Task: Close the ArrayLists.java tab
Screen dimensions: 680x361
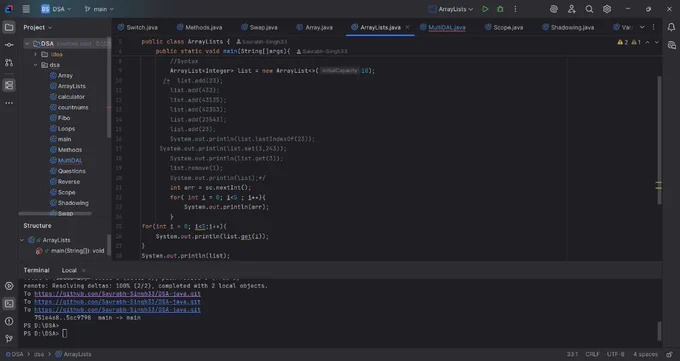Action: (x=407, y=27)
